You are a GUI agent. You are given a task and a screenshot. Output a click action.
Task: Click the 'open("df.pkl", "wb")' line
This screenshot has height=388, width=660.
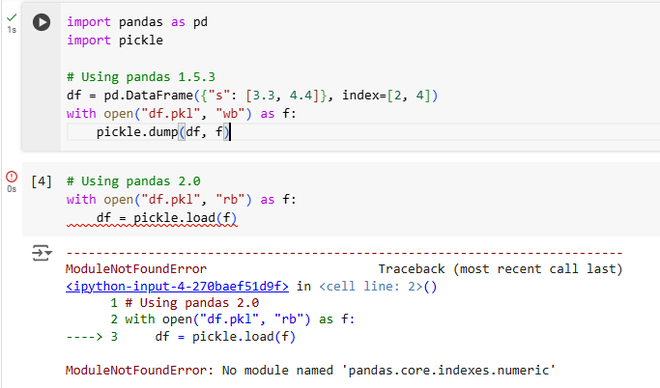tap(181, 114)
